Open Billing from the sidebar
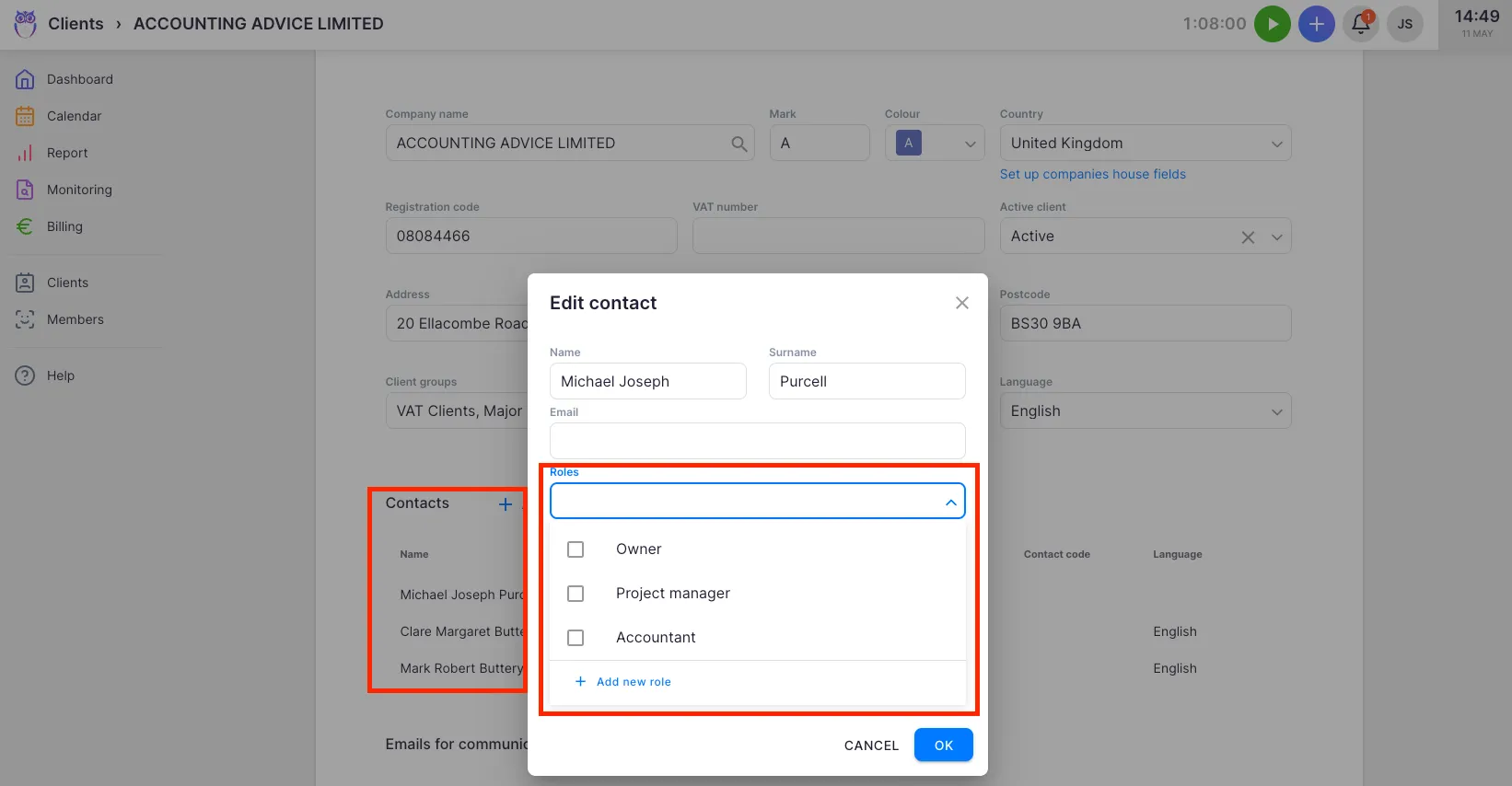Image resolution: width=1512 pixels, height=786 pixels. coord(64,226)
